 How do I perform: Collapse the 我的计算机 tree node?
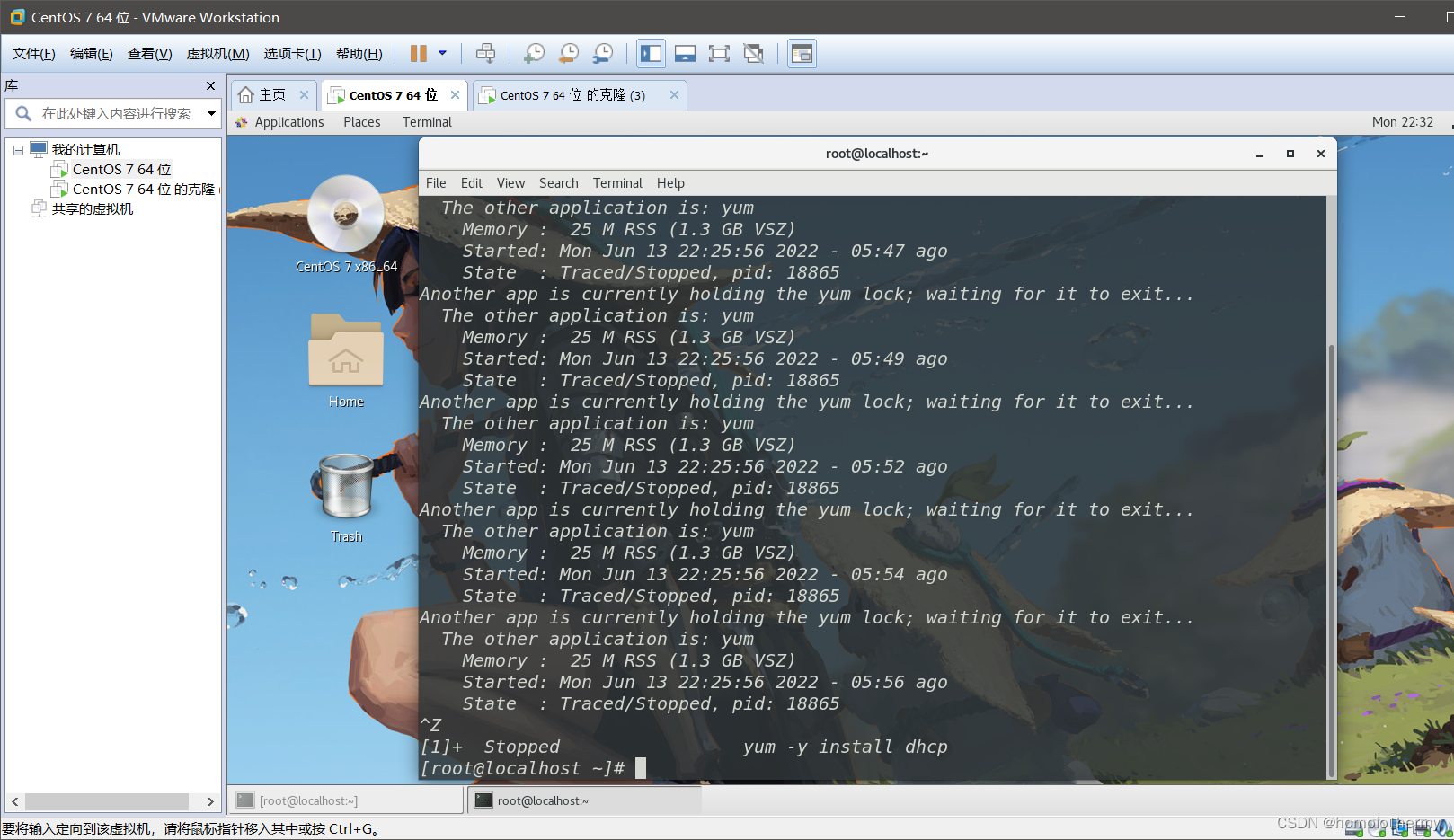click(x=18, y=150)
